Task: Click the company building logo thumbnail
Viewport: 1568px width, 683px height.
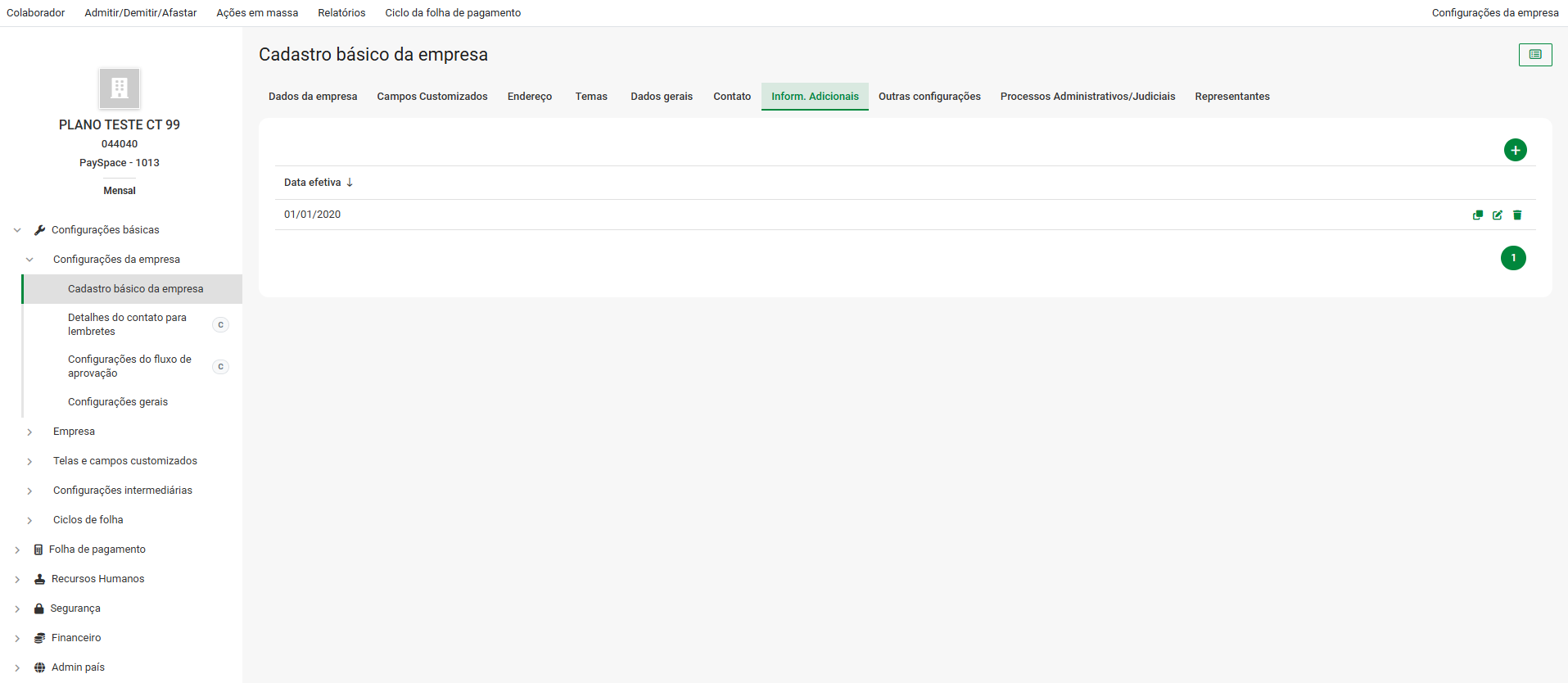Action: pos(120,88)
